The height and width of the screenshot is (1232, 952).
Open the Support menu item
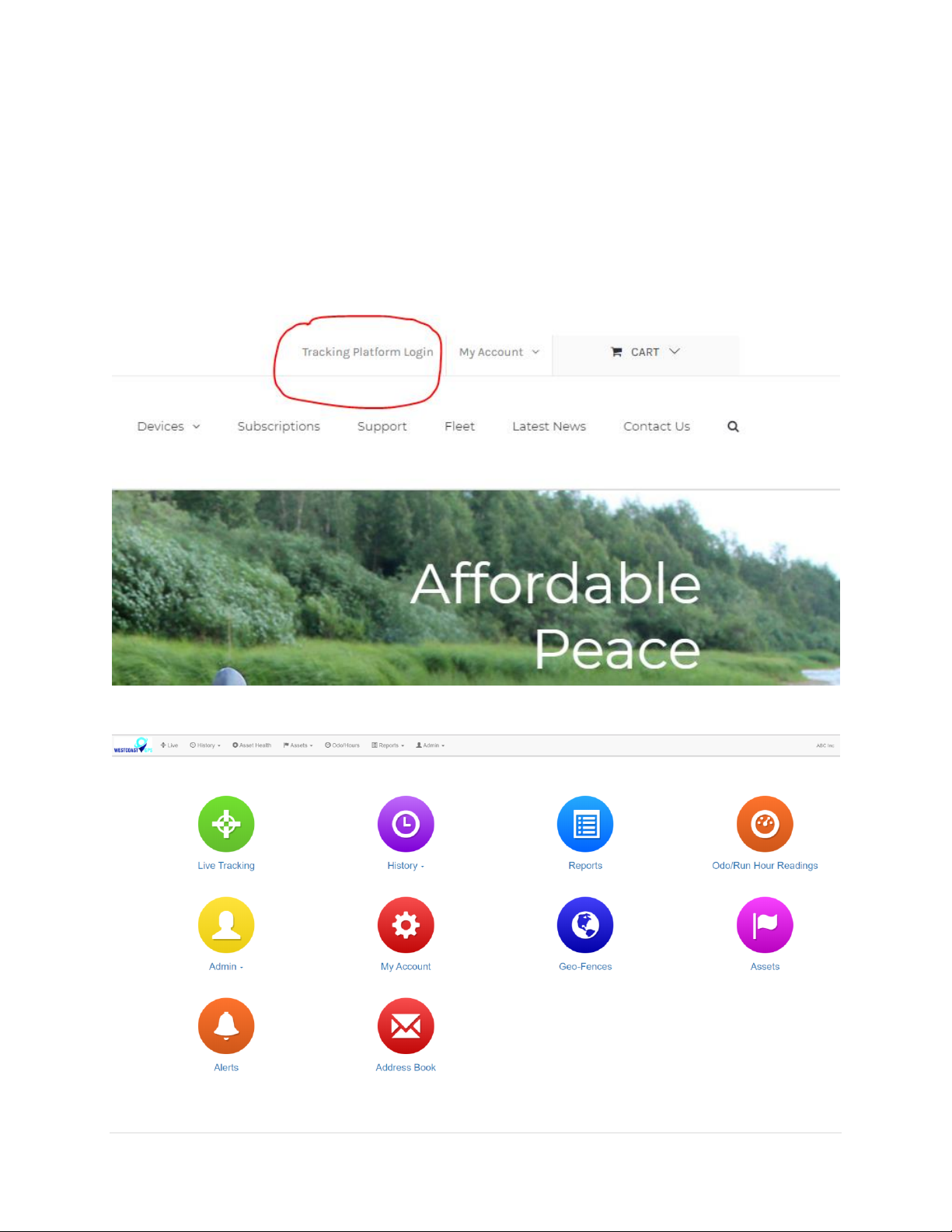[x=382, y=426]
